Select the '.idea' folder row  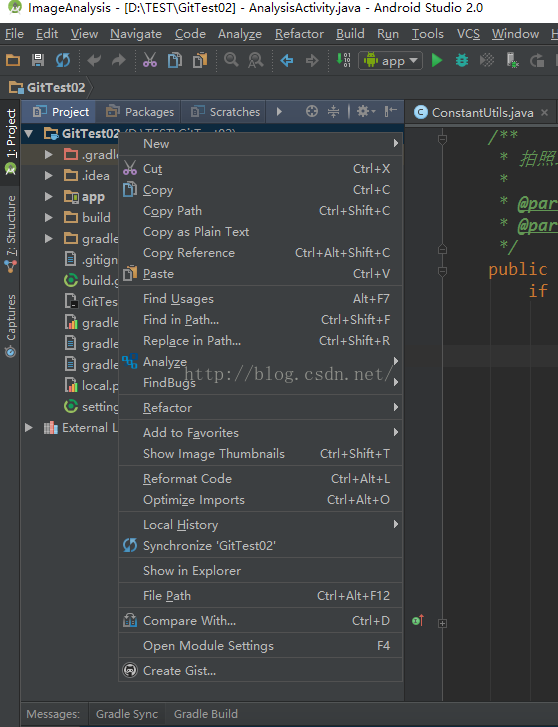[70, 176]
